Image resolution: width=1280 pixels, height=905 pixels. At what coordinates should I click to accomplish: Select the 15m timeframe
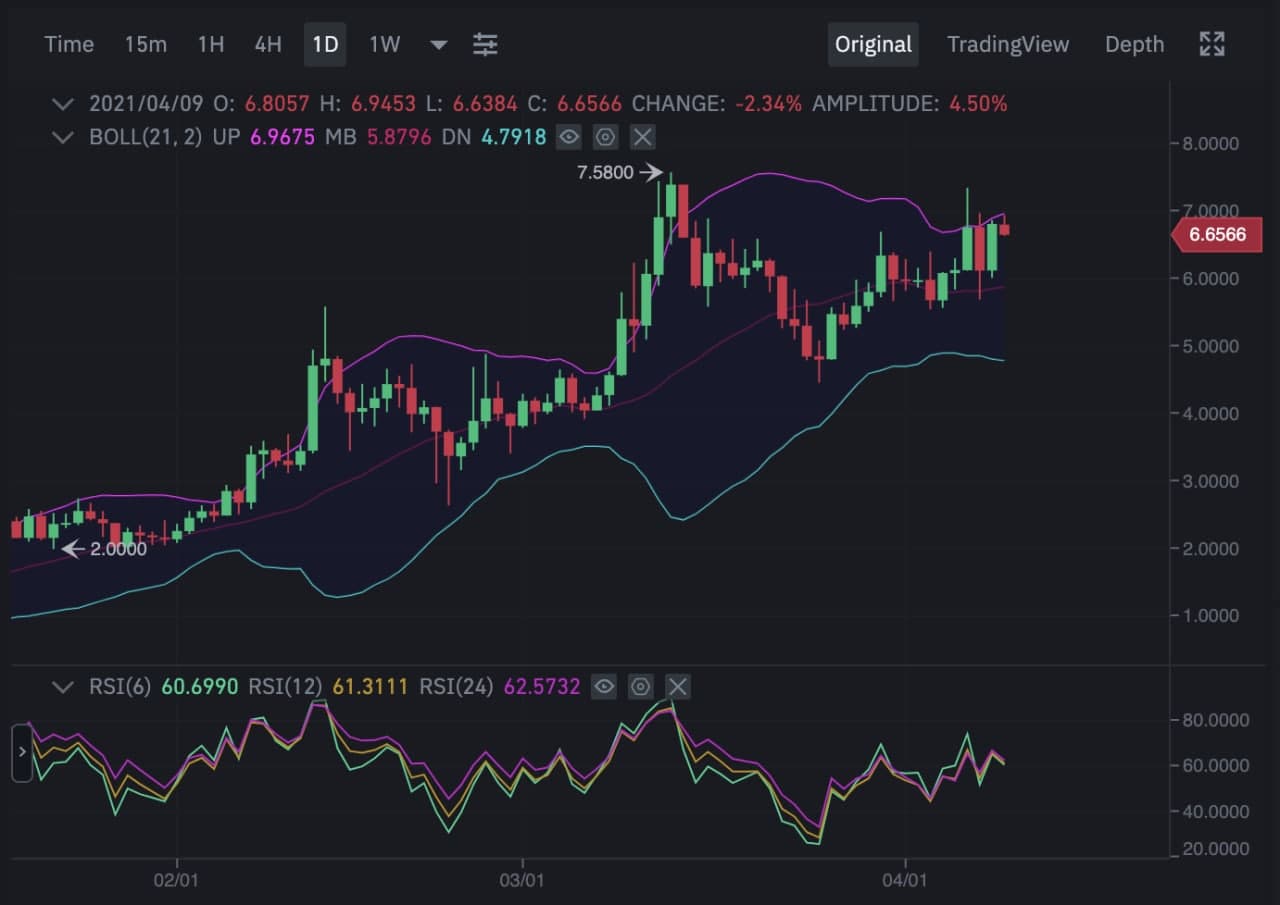tap(146, 45)
